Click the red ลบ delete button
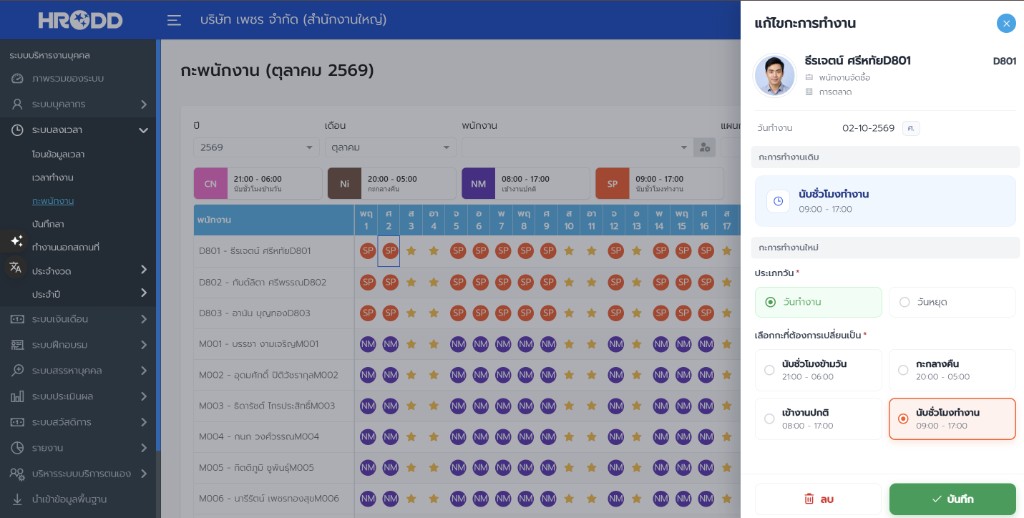Screen dimensions: 1024x518 pos(818,499)
